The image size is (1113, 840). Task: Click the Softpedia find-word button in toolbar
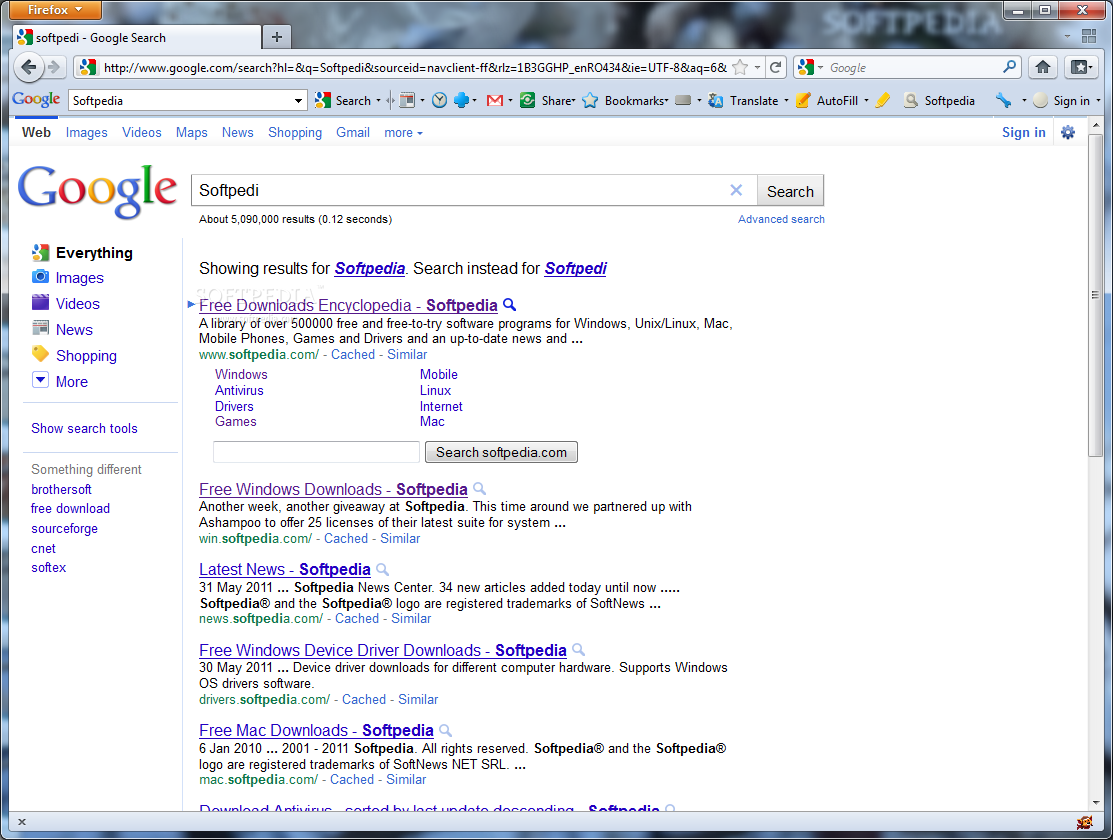click(x=939, y=101)
